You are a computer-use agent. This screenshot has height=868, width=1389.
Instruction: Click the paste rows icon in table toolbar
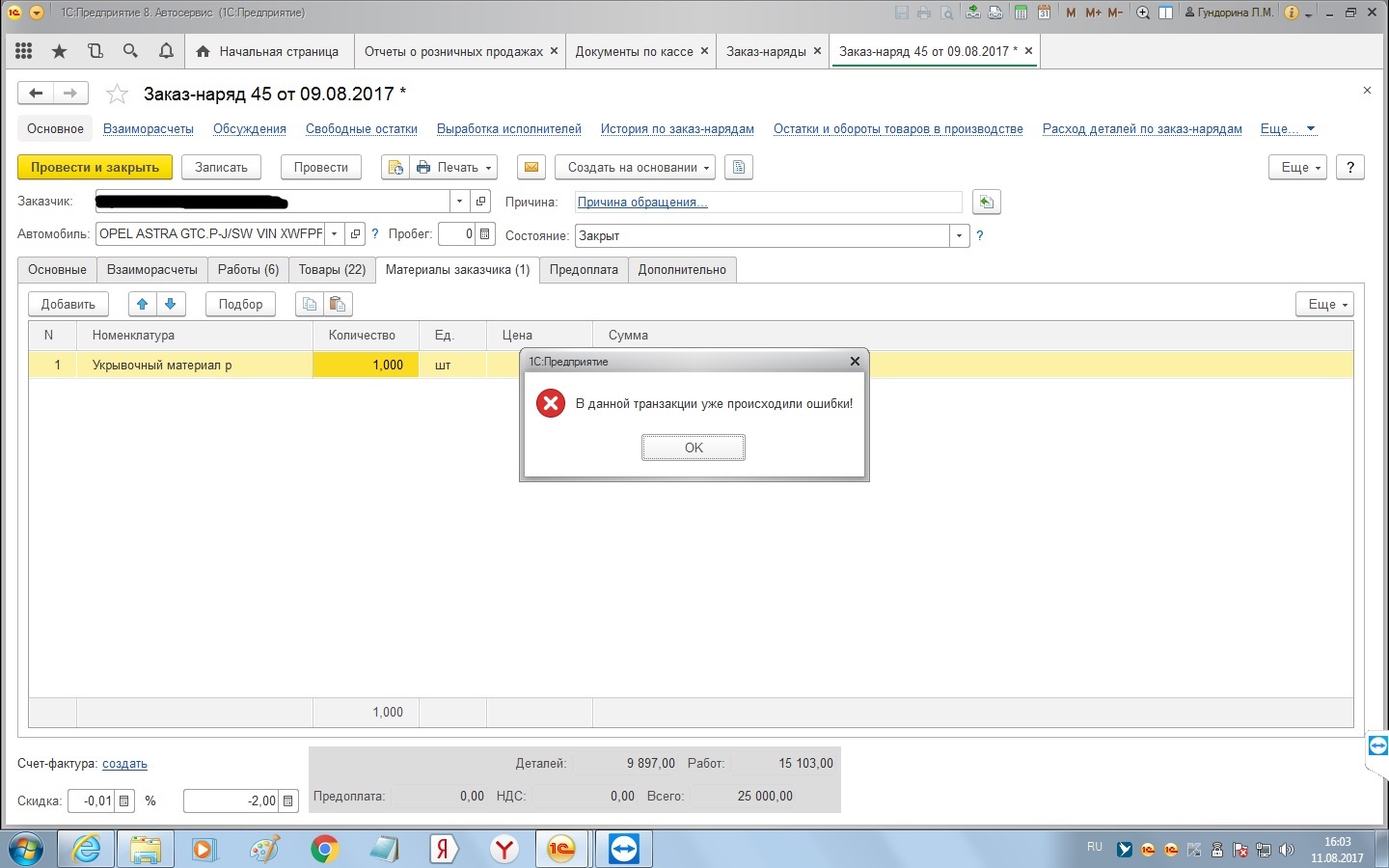(x=338, y=304)
